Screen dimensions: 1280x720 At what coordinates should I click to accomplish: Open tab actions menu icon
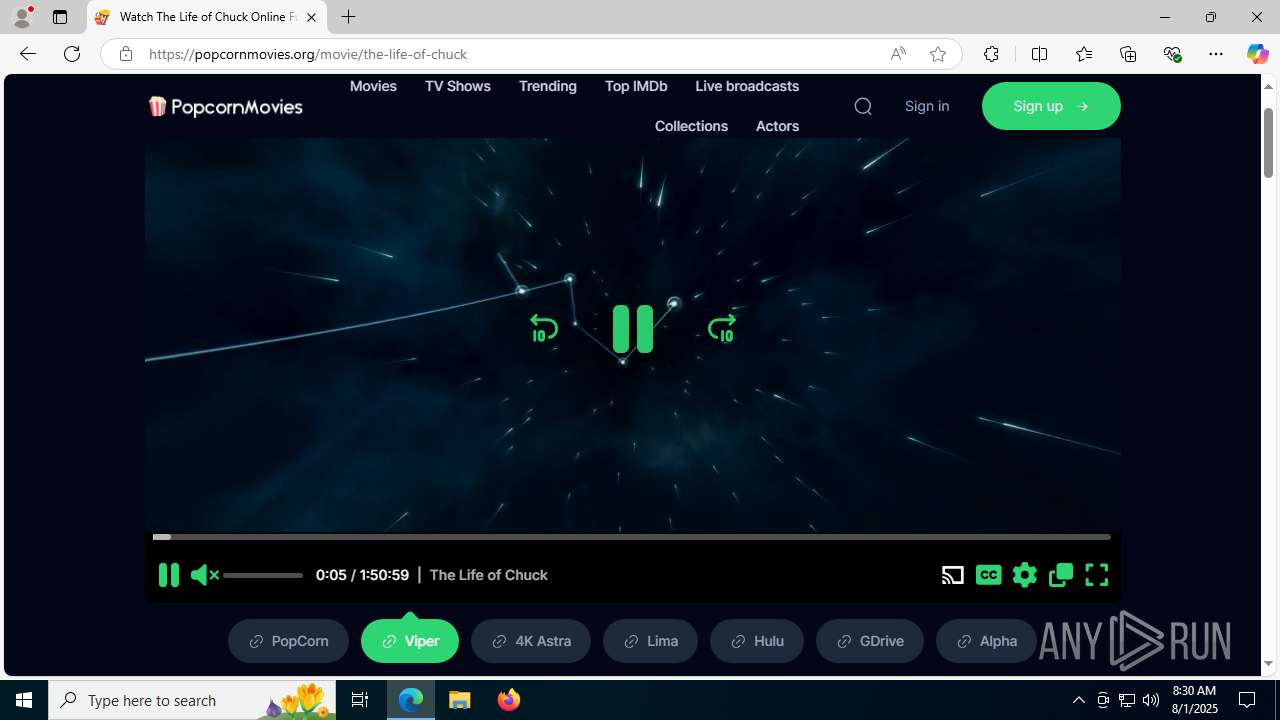pos(60,17)
